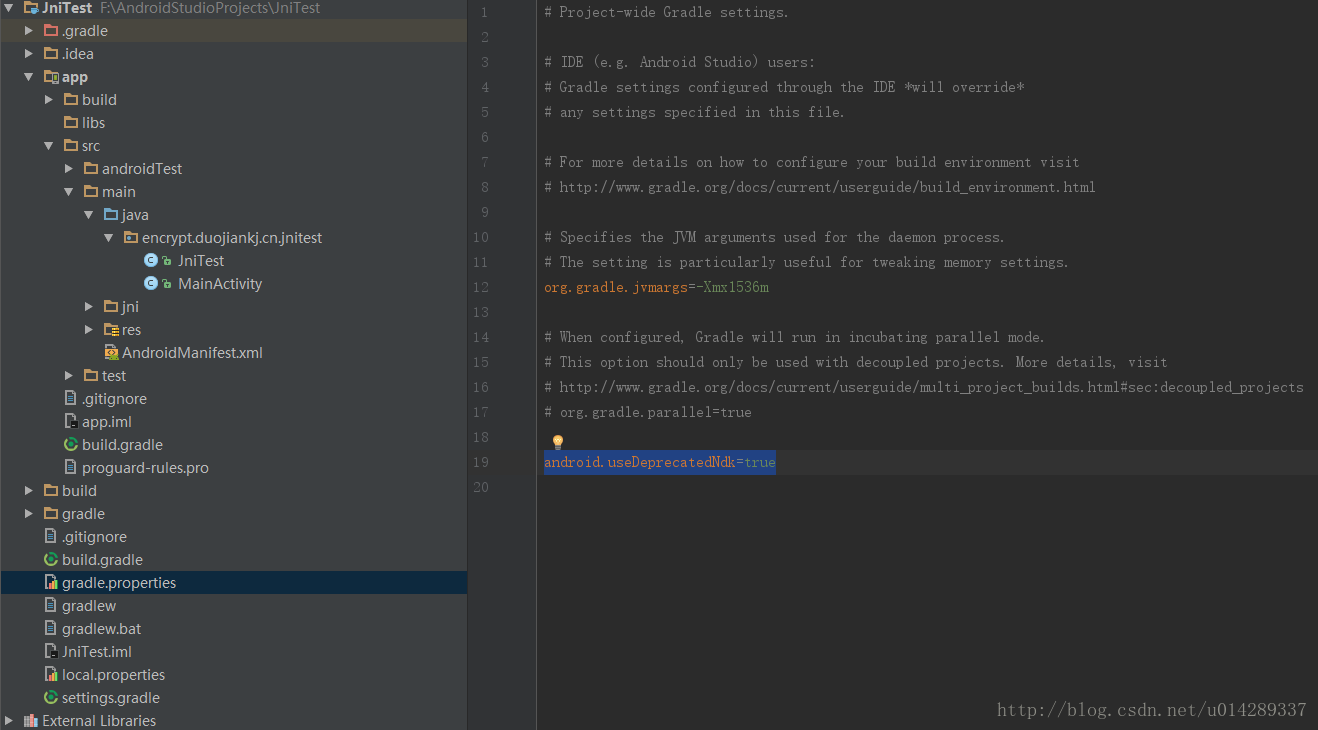Image resolution: width=1318 pixels, height=730 pixels.
Task: Select the JniTest class file
Action: point(201,261)
